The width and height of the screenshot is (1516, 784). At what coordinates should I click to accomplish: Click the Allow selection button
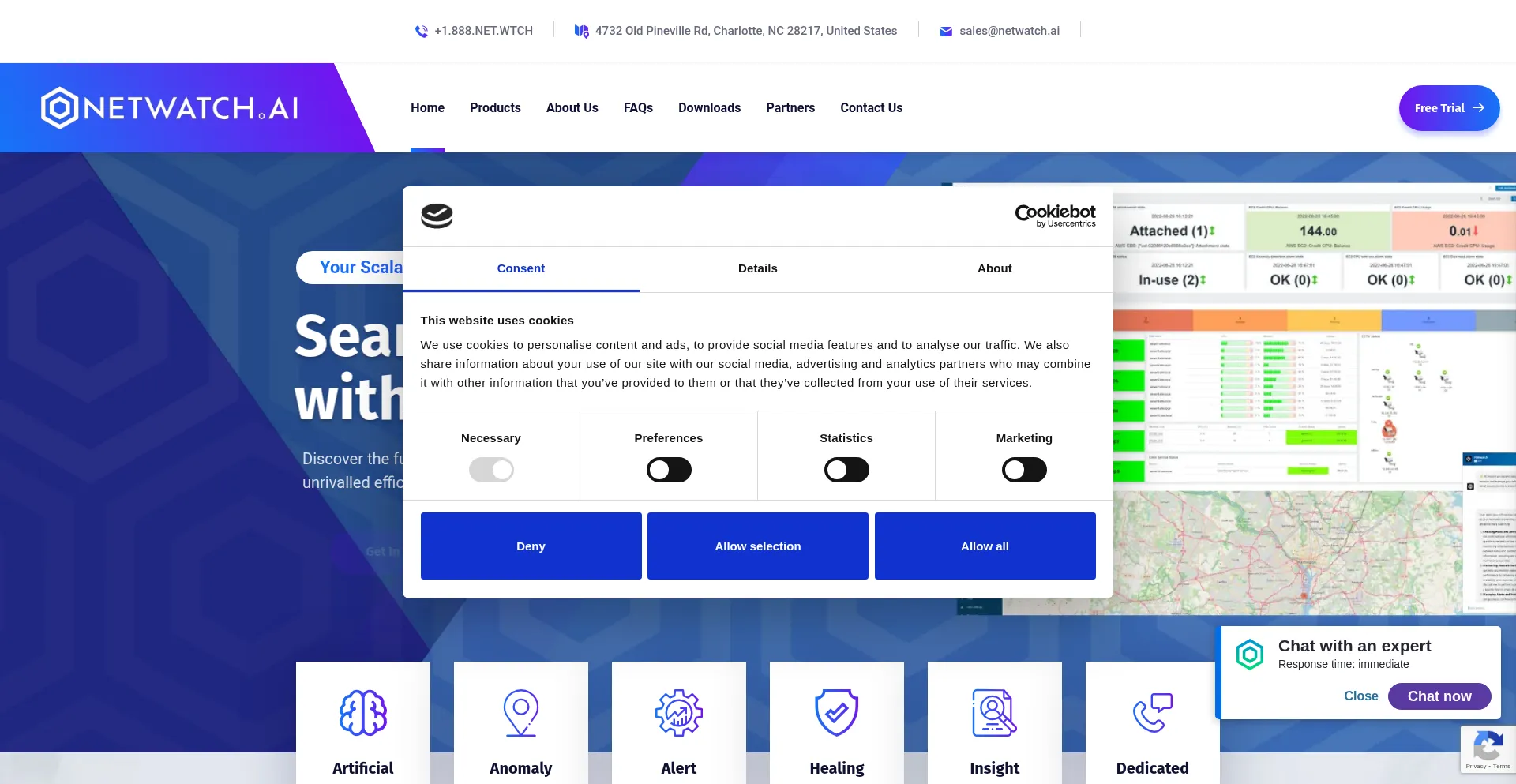(758, 546)
